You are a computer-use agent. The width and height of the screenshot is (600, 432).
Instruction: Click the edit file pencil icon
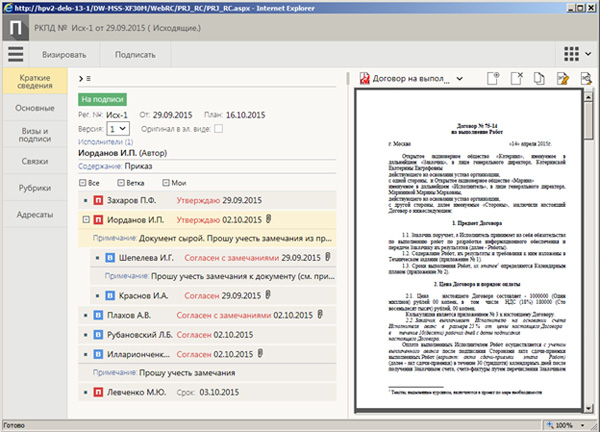tap(563, 78)
